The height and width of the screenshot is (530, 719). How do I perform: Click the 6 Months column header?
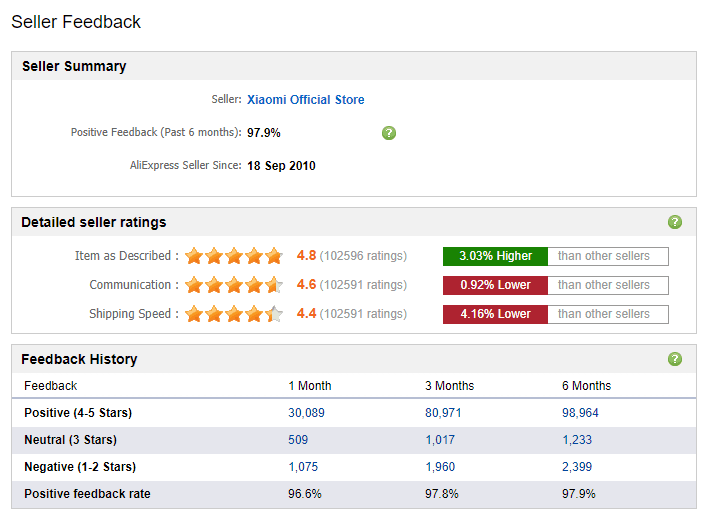click(x=586, y=386)
